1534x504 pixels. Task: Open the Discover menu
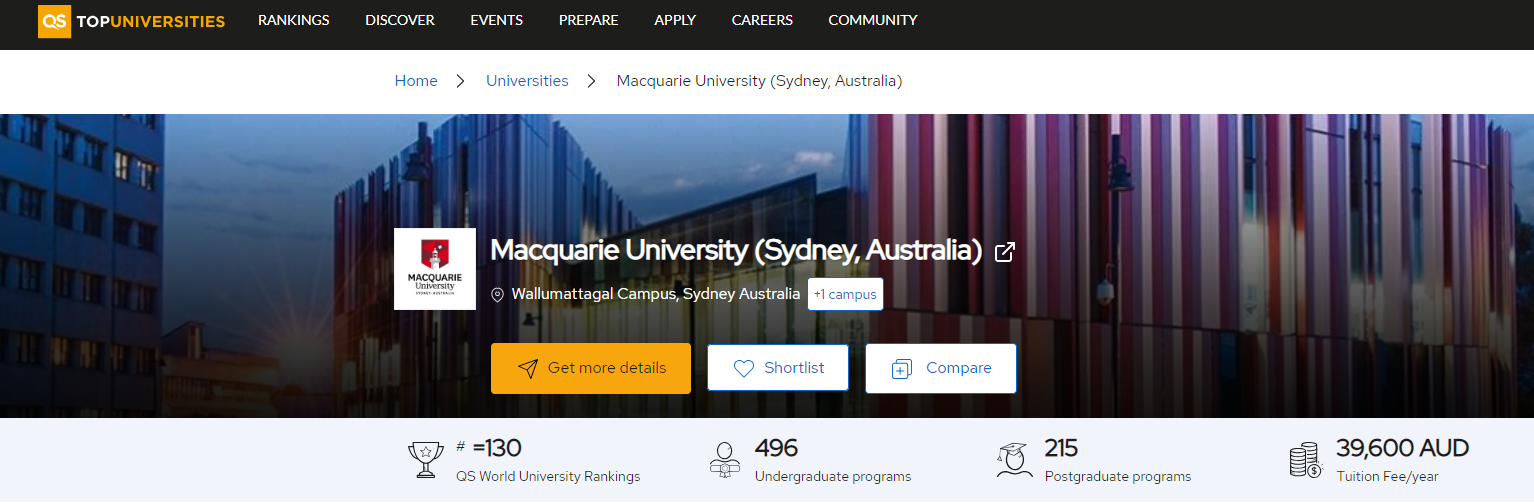click(400, 20)
